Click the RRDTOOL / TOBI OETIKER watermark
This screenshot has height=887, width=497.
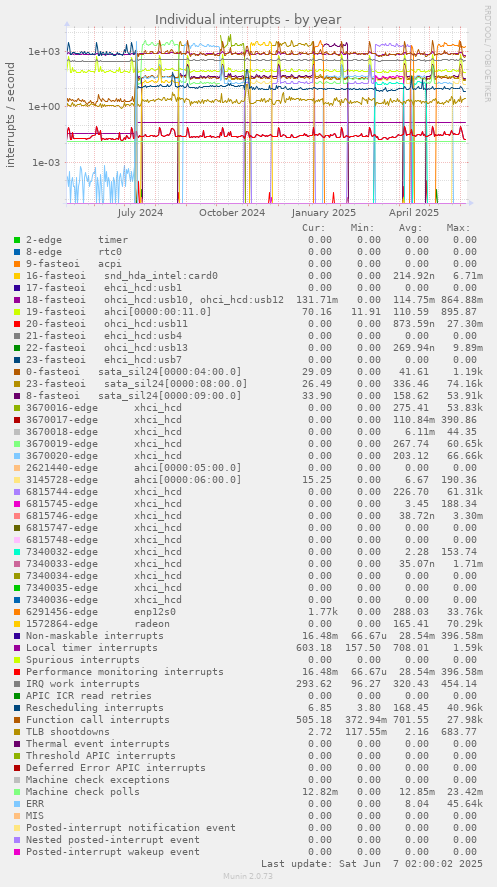pos(487,54)
